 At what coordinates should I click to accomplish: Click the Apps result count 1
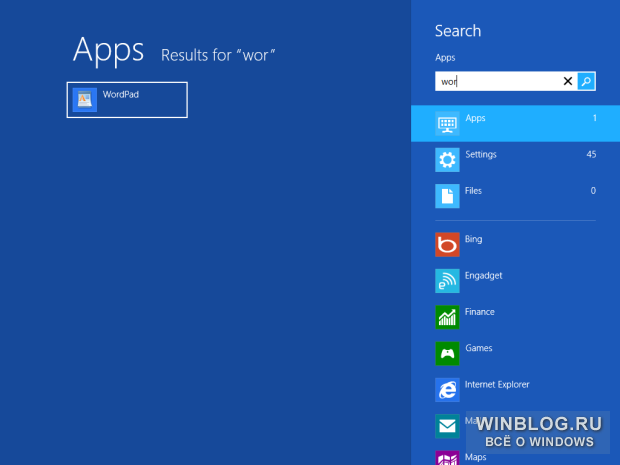pos(594,118)
